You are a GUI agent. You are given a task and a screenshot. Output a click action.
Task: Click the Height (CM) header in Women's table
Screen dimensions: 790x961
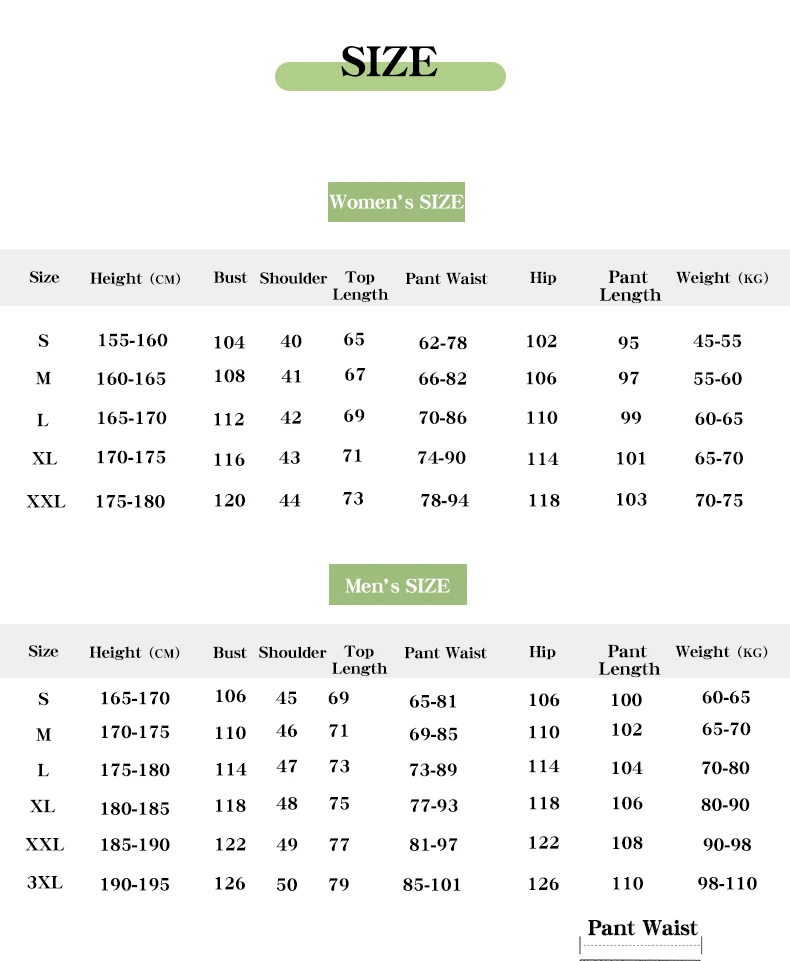click(135, 278)
